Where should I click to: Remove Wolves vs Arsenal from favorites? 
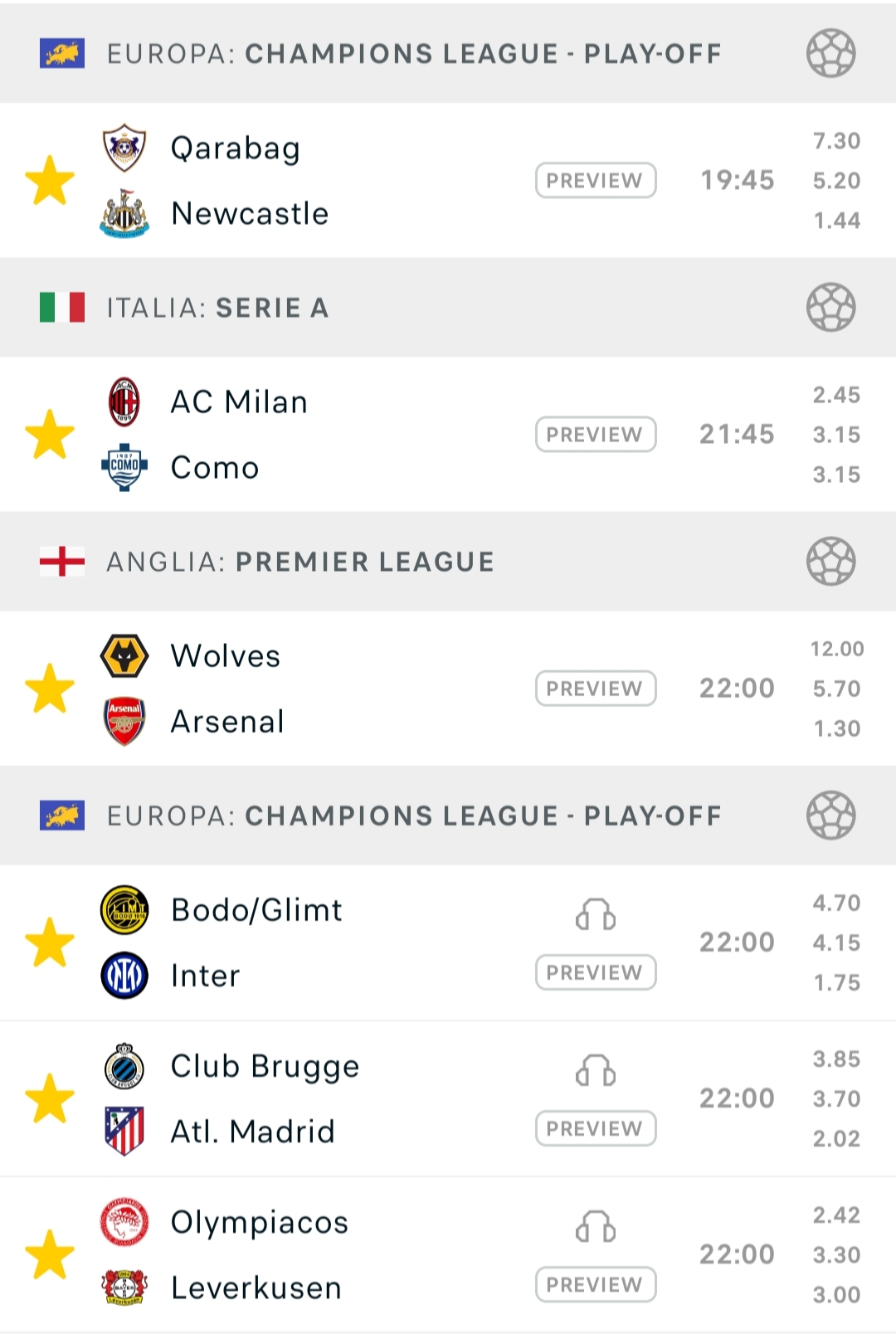(x=50, y=688)
